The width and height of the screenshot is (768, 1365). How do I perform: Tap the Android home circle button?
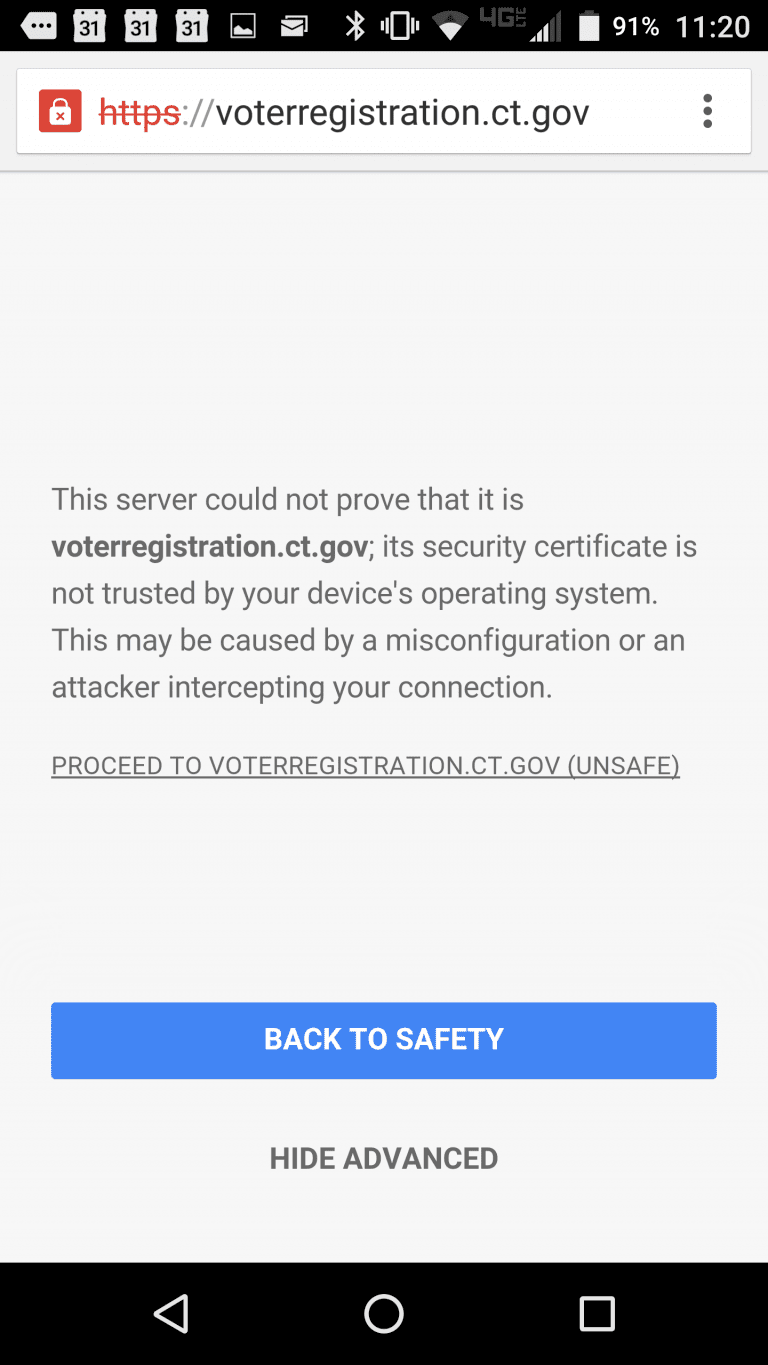pos(384,1313)
